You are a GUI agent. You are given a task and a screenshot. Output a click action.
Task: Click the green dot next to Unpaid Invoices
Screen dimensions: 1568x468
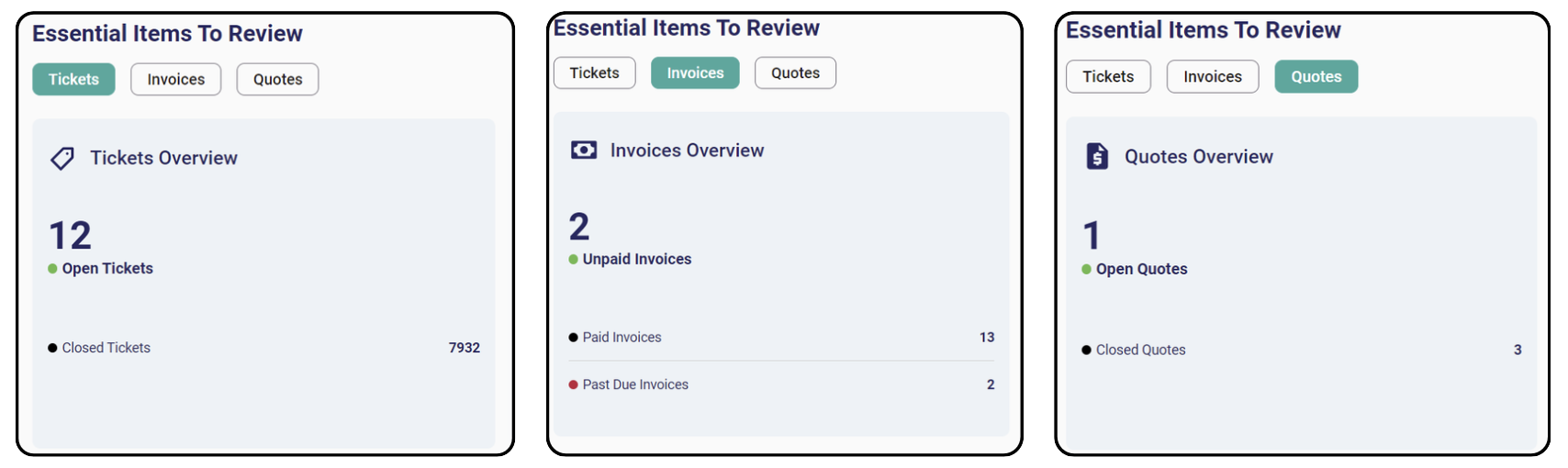pos(574,260)
